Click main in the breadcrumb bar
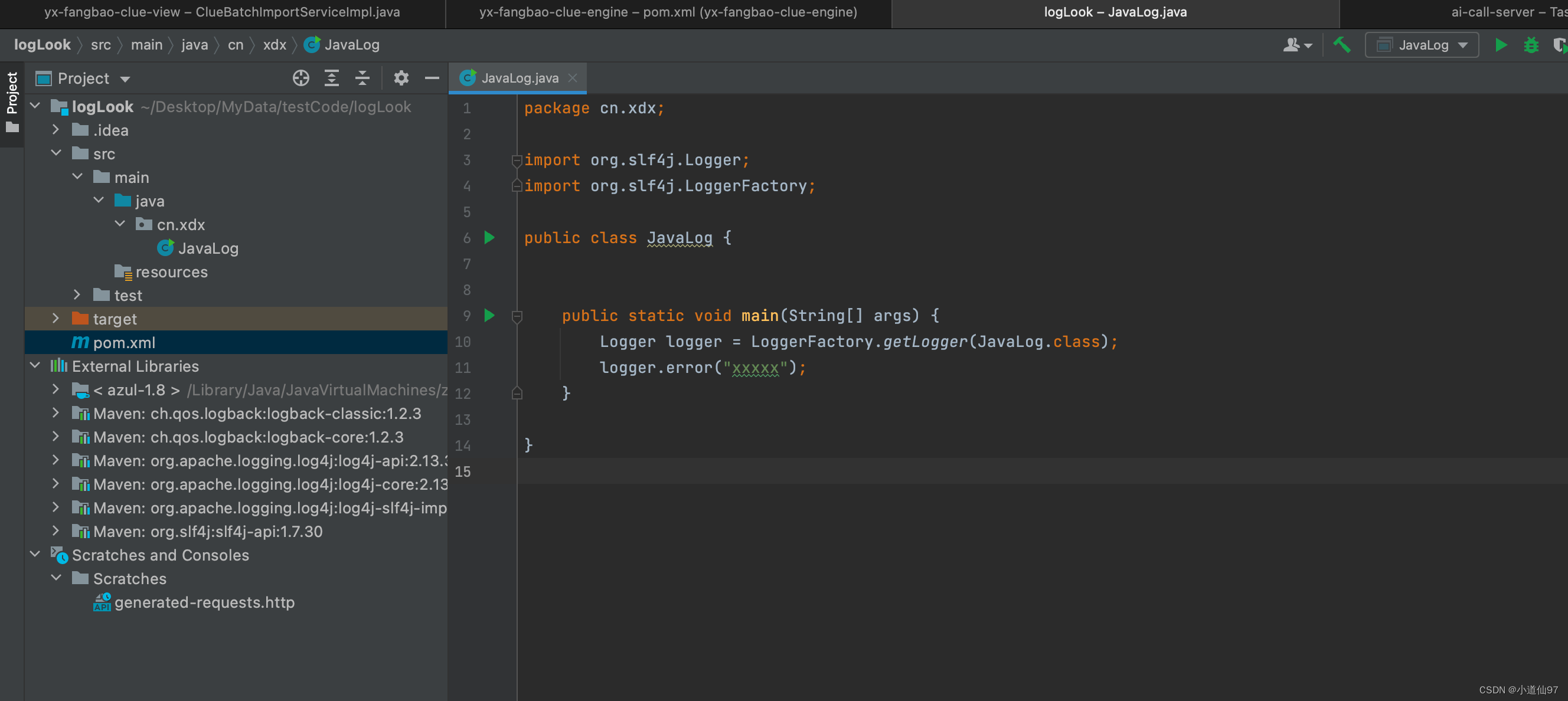 [146, 44]
